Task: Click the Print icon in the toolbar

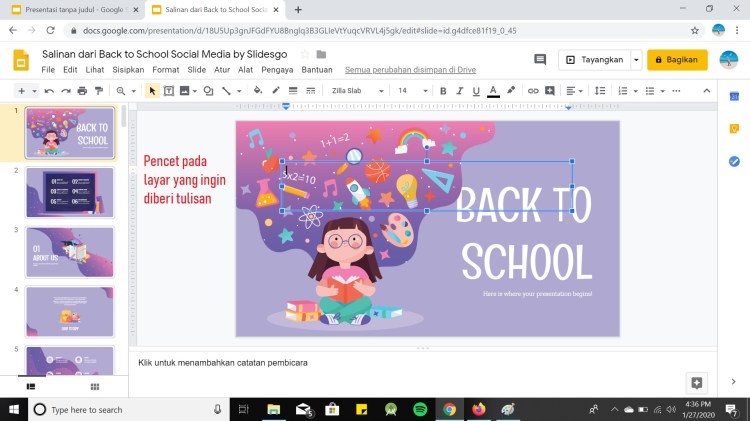Action: pos(82,91)
